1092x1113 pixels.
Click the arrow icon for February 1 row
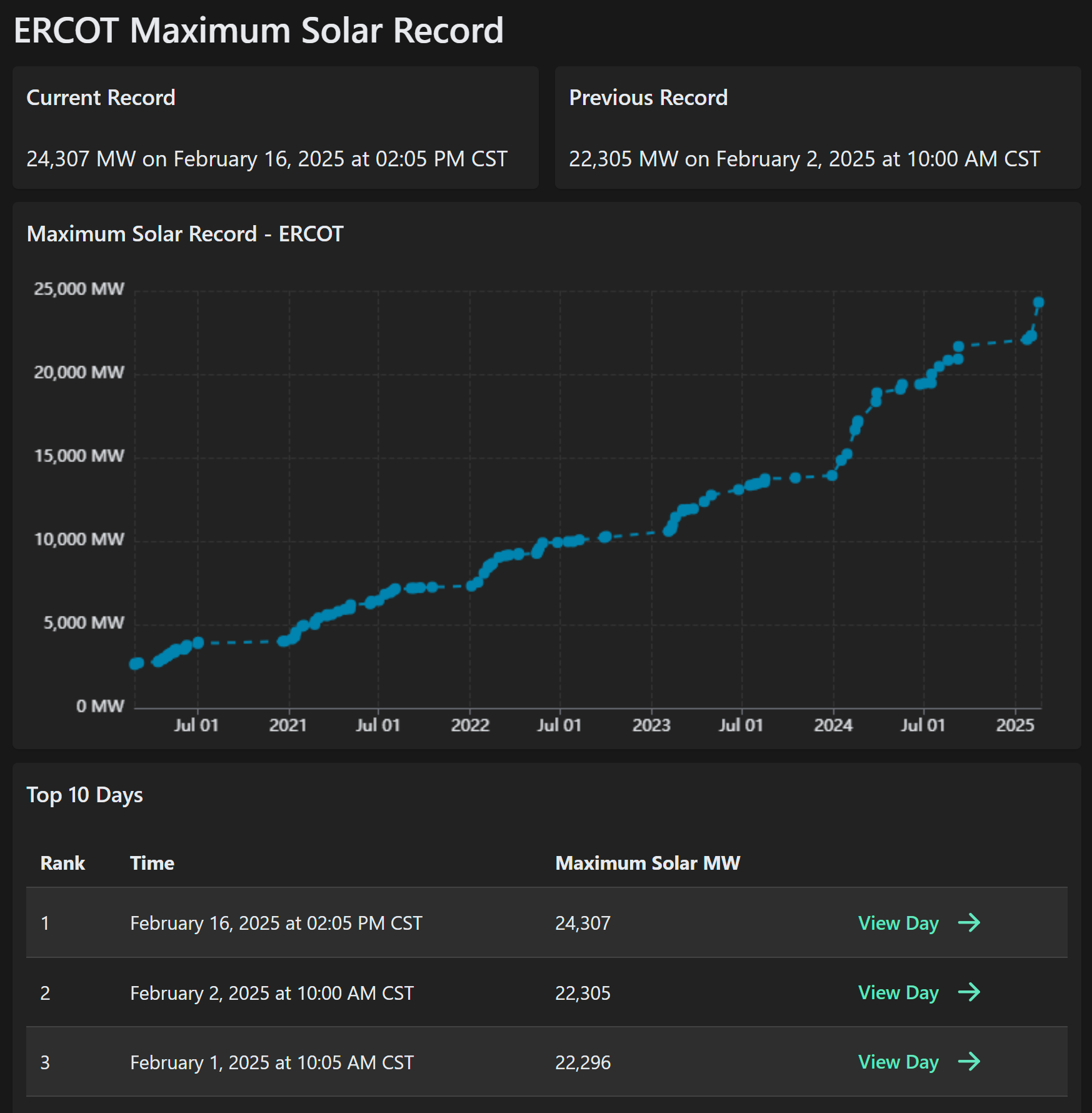969,1061
